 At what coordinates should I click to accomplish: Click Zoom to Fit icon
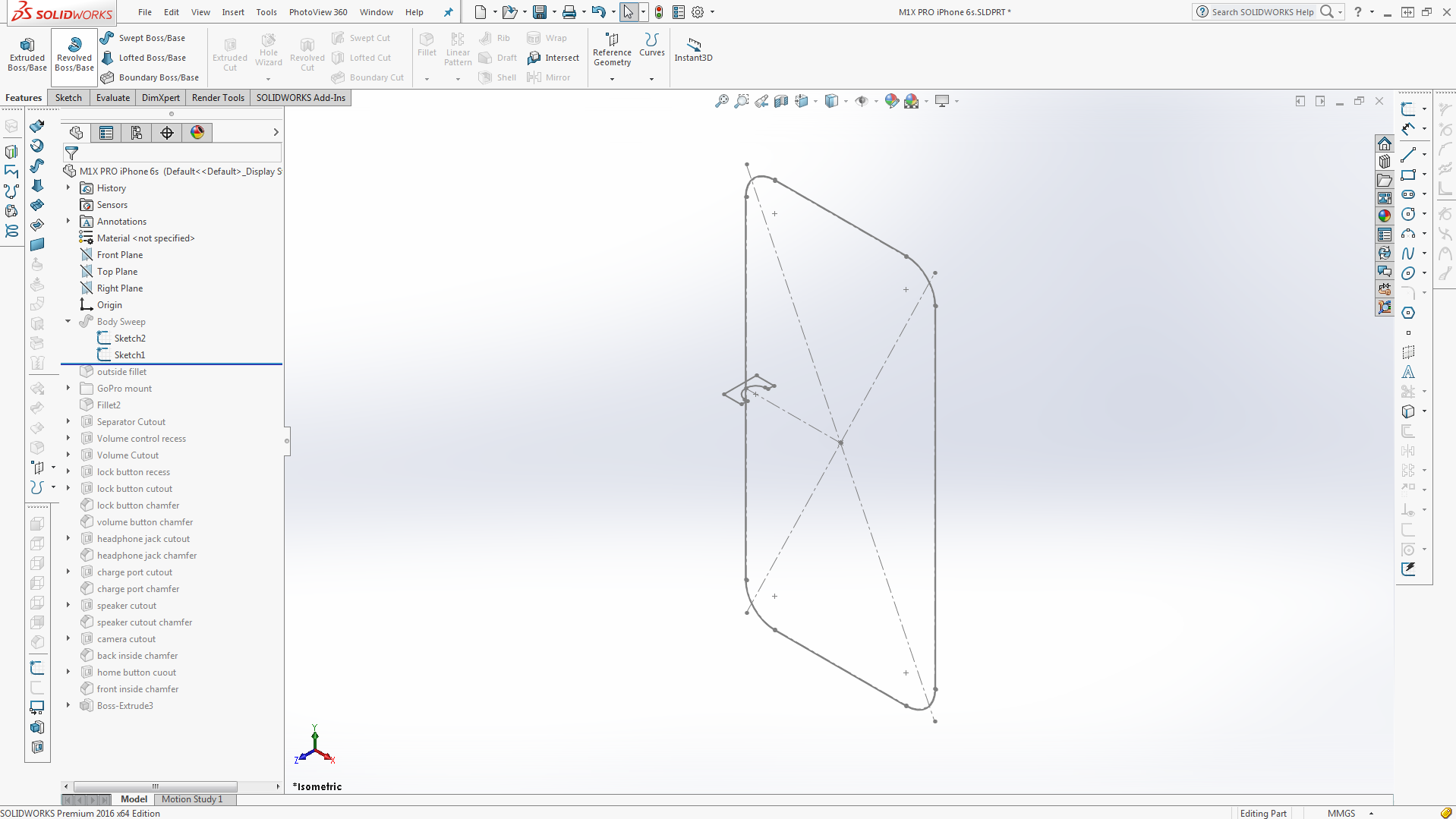[721, 101]
